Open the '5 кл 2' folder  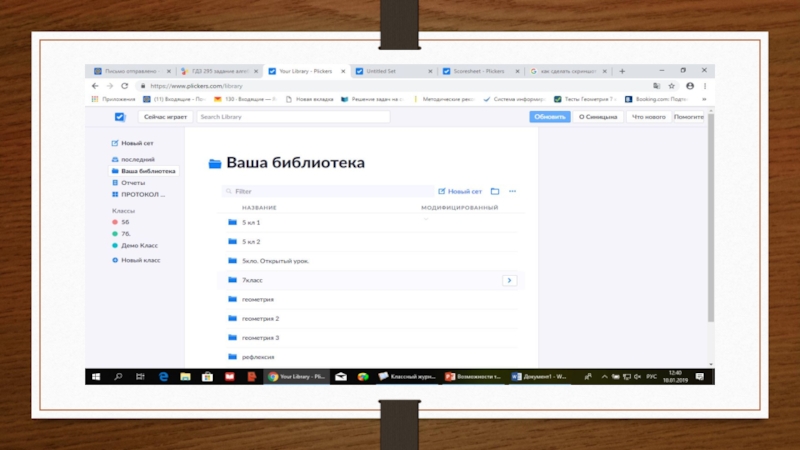click(x=371, y=242)
